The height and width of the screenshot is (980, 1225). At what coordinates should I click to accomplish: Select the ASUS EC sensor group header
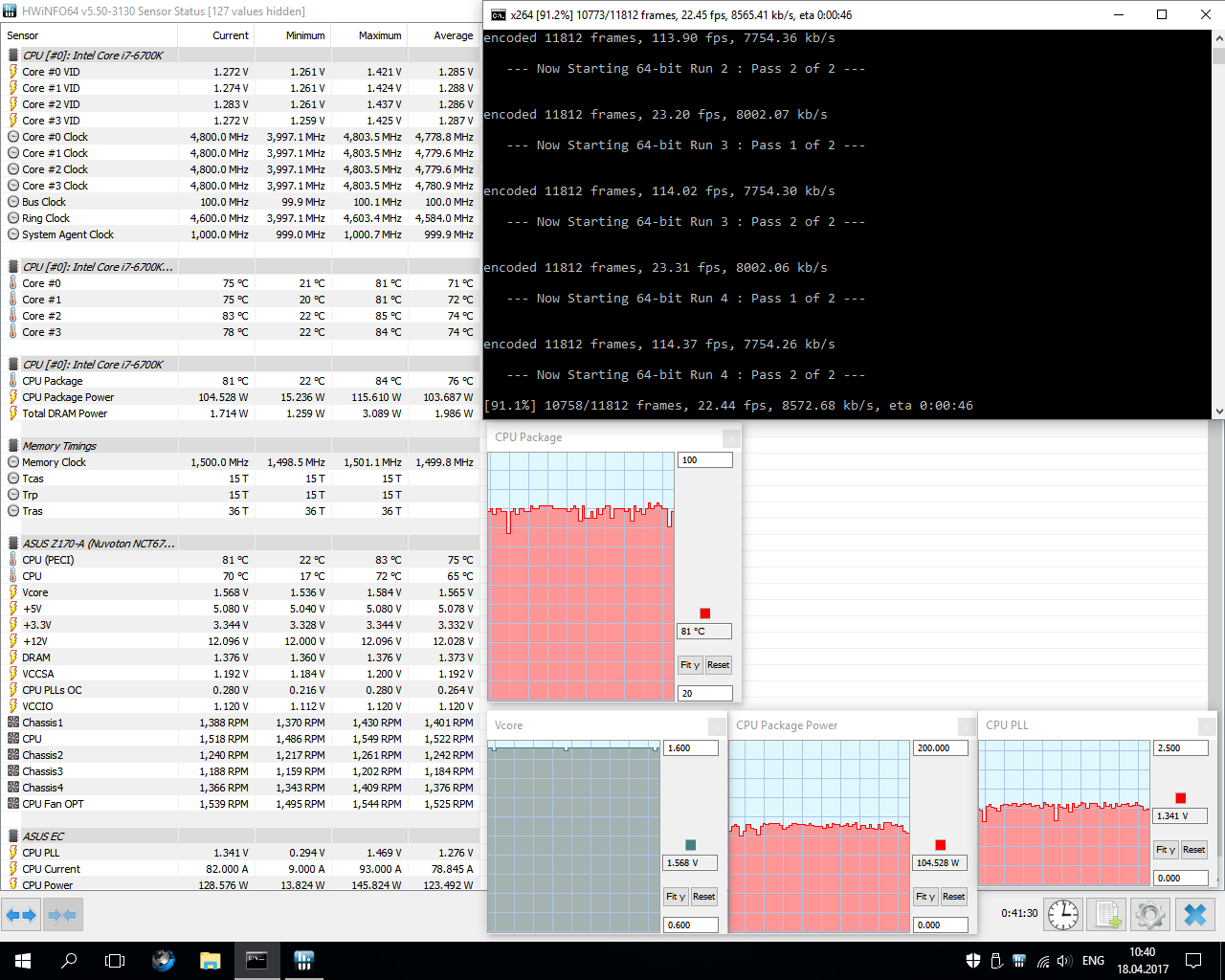[x=44, y=836]
